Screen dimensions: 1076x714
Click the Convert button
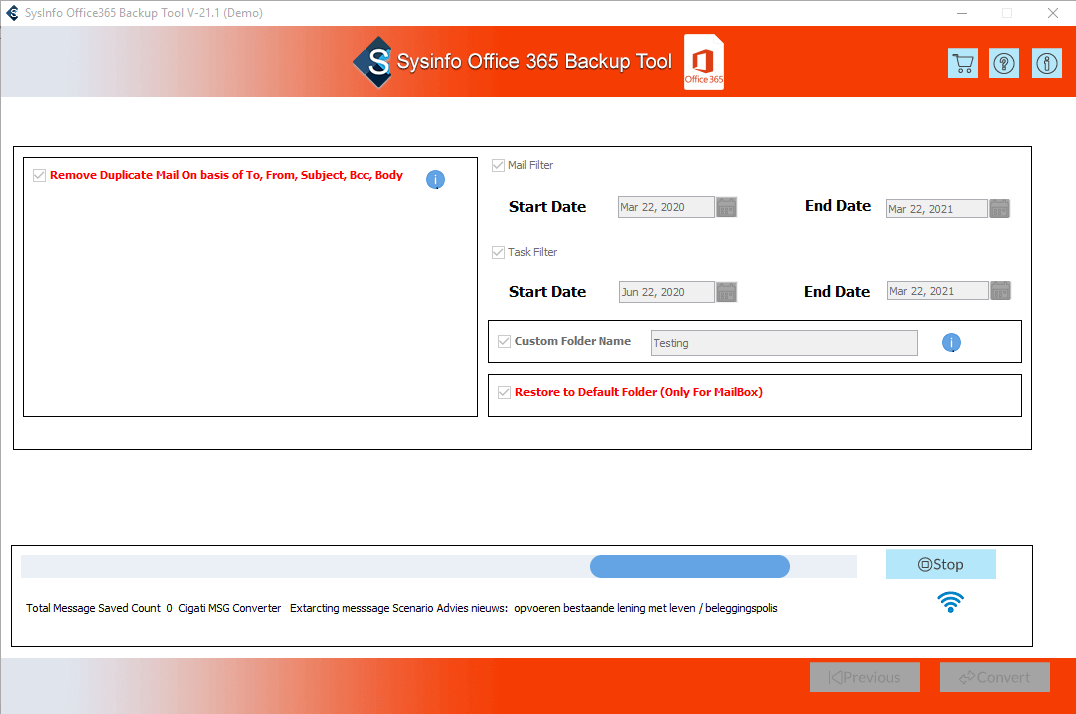(x=995, y=677)
